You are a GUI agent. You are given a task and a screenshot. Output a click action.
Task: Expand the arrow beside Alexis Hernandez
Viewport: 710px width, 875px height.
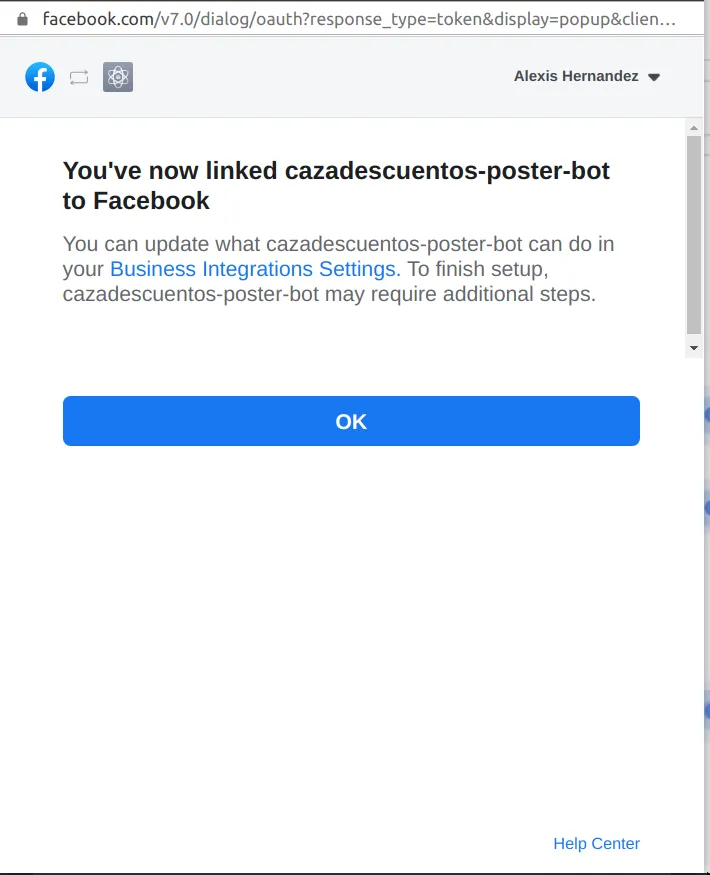pyautogui.click(x=654, y=77)
